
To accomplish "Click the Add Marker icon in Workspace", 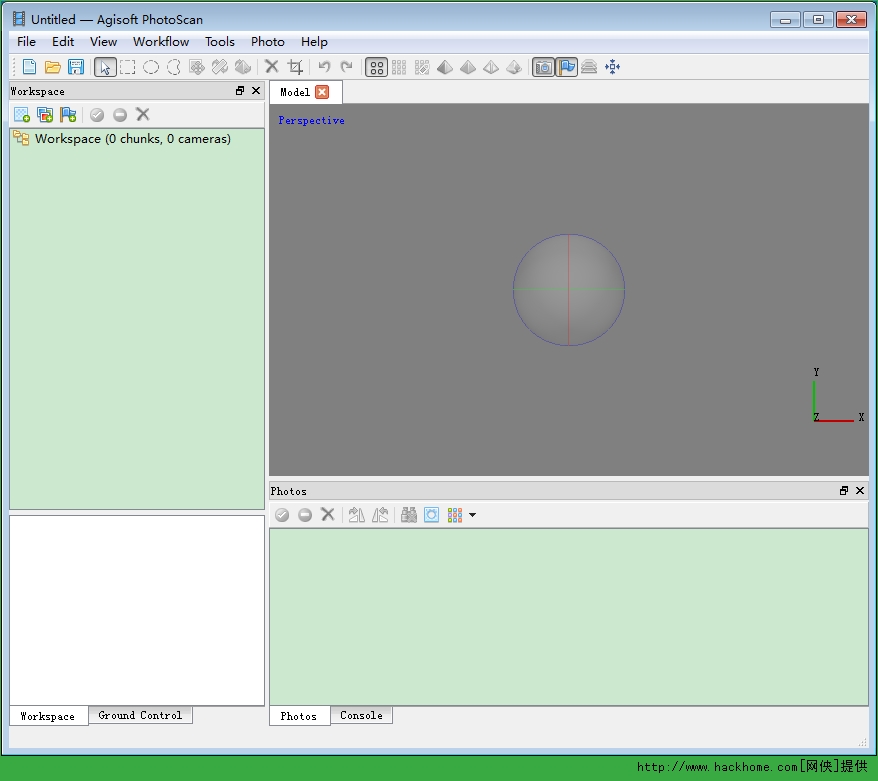I will [x=68, y=115].
